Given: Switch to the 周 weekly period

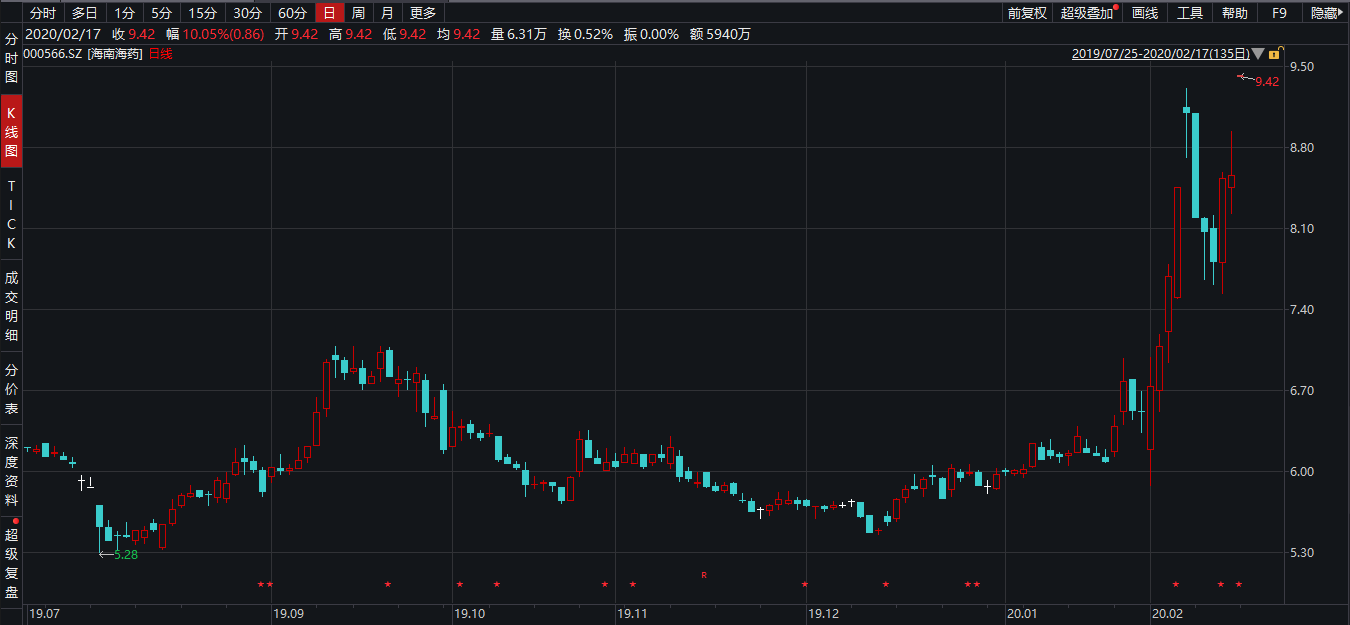Looking at the screenshot, I should 358,13.
